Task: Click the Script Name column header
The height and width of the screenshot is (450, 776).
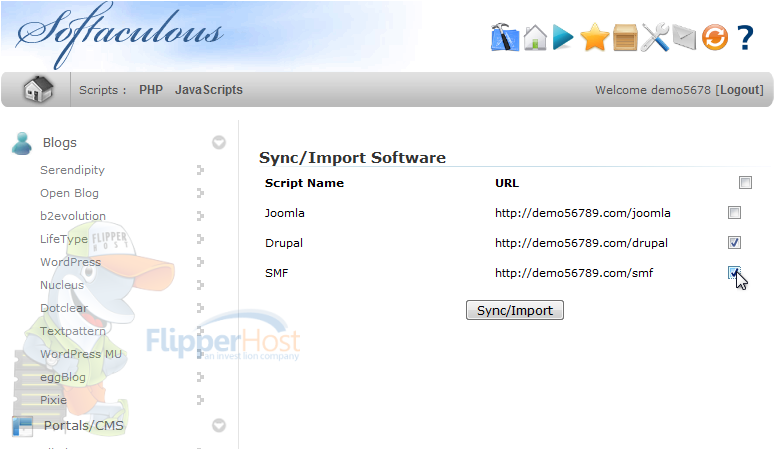Action: (304, 183)
